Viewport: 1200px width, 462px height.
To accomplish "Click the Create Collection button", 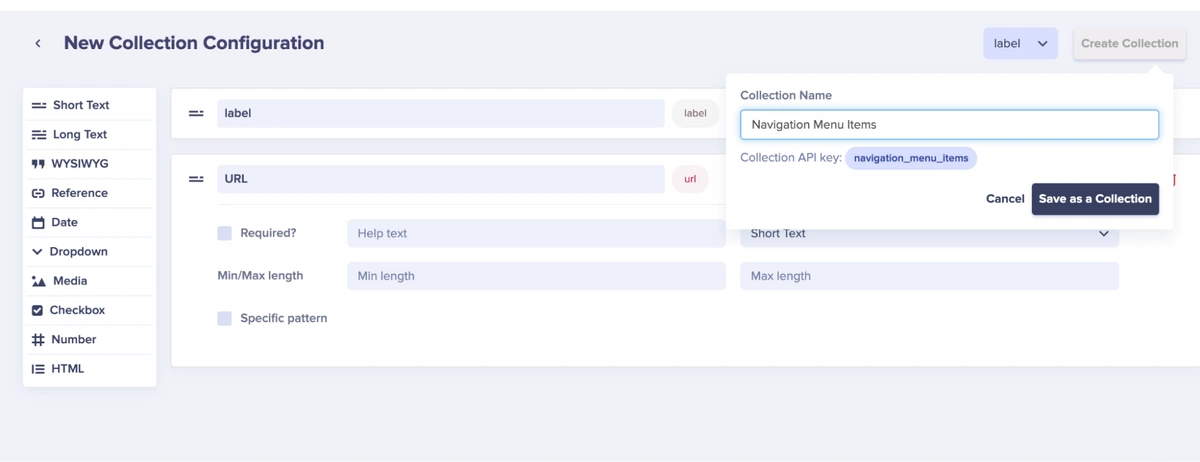I will 1129,44.
